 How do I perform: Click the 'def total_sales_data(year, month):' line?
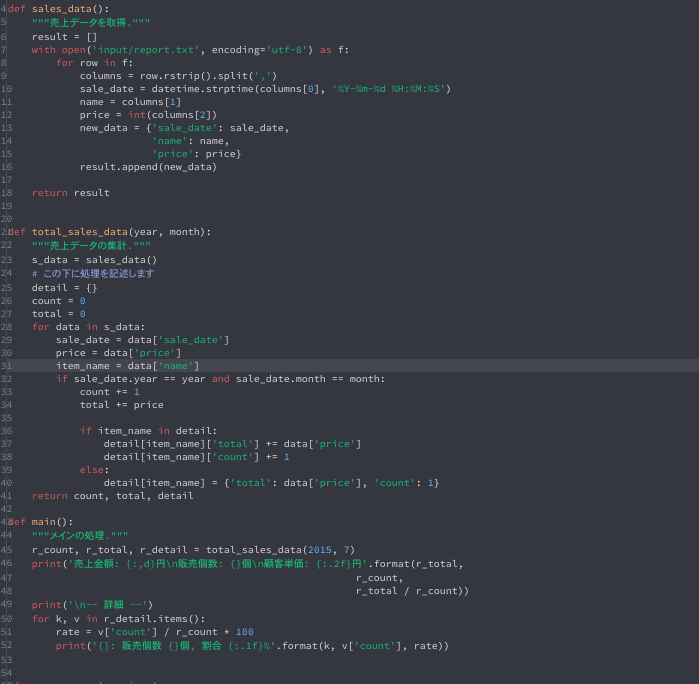tap(109, 232)
